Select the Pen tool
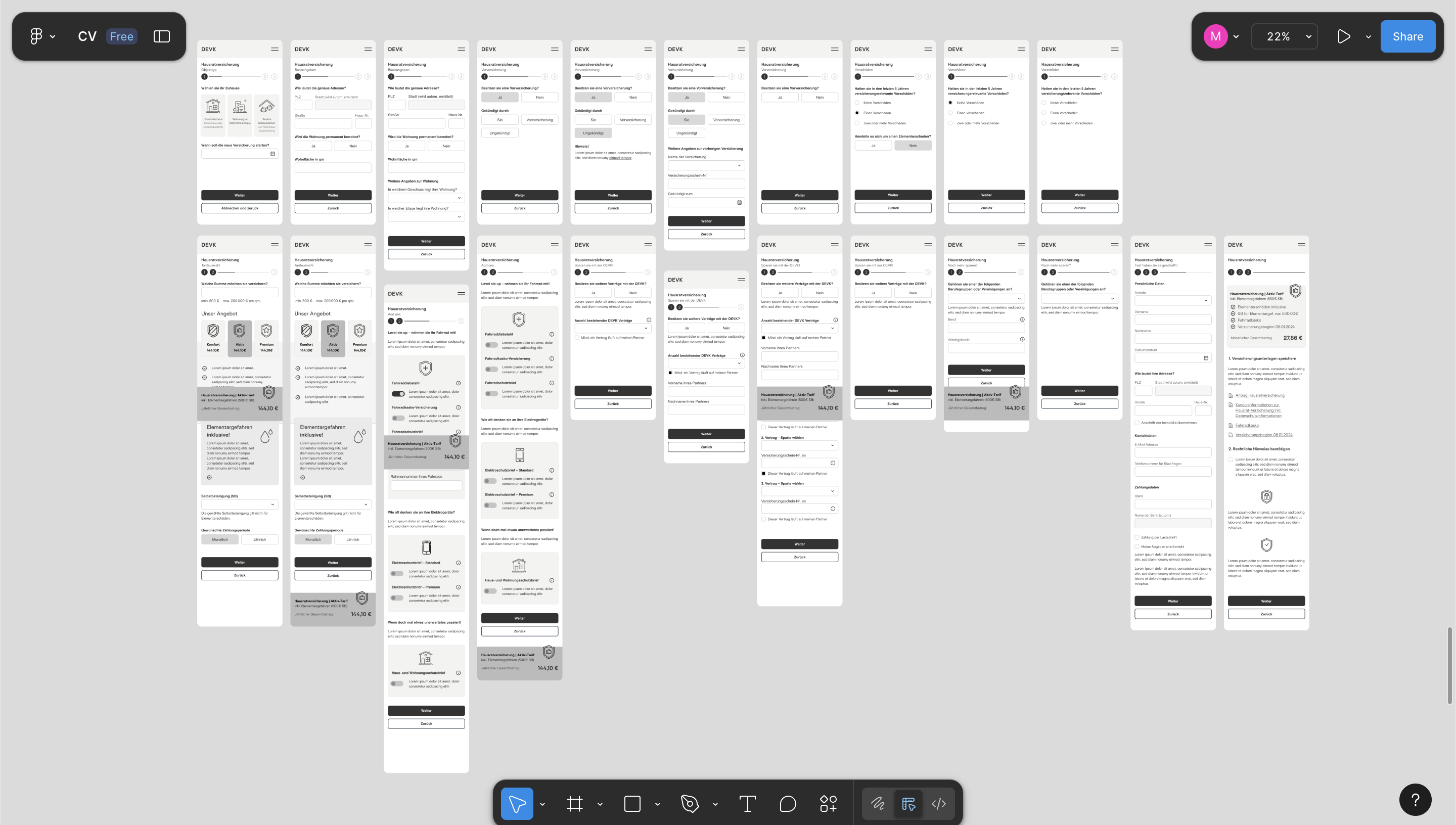 coord(690,803)
